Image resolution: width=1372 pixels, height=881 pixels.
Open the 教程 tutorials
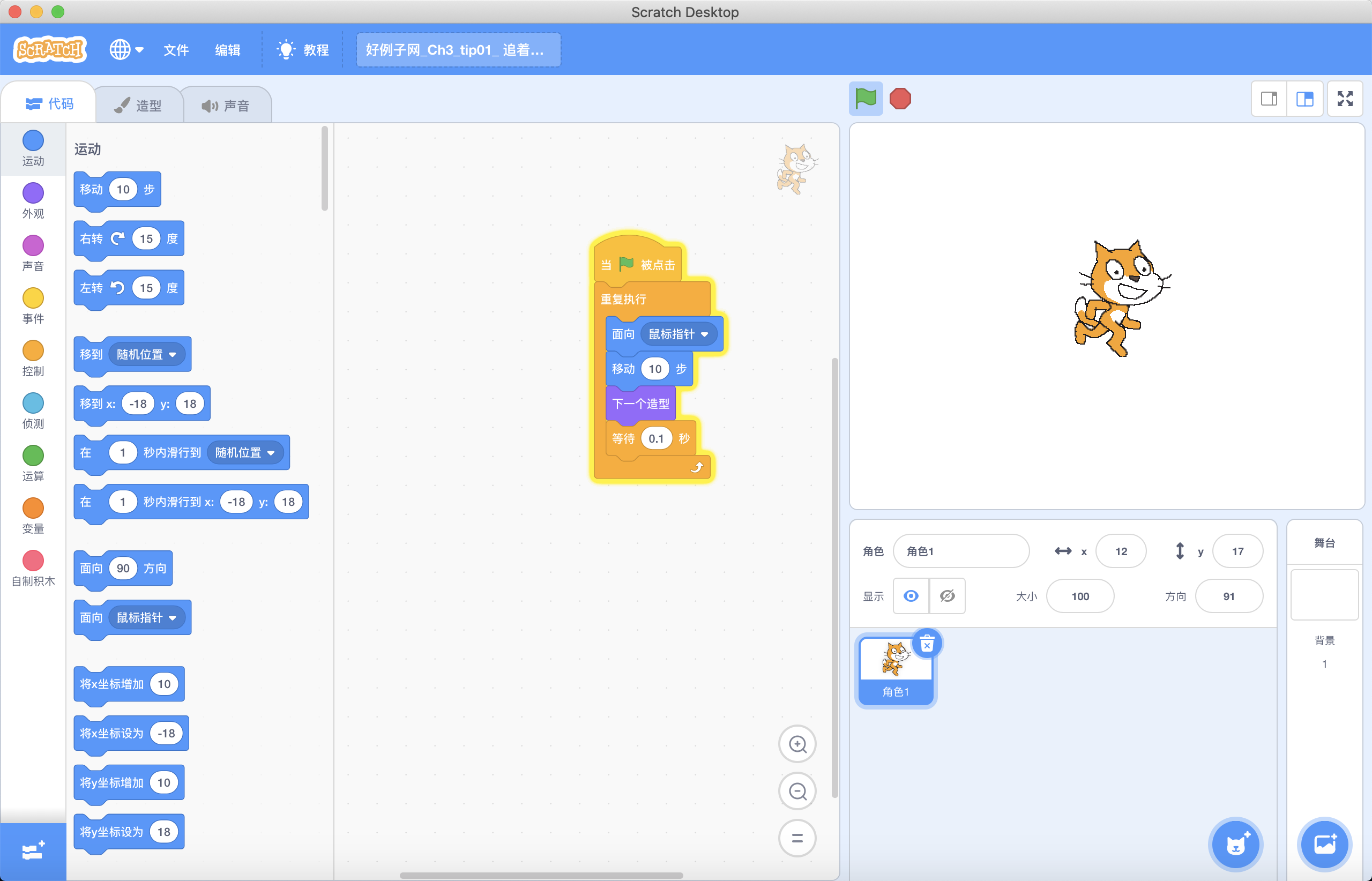pyautogui.click(x=303, y=50)
